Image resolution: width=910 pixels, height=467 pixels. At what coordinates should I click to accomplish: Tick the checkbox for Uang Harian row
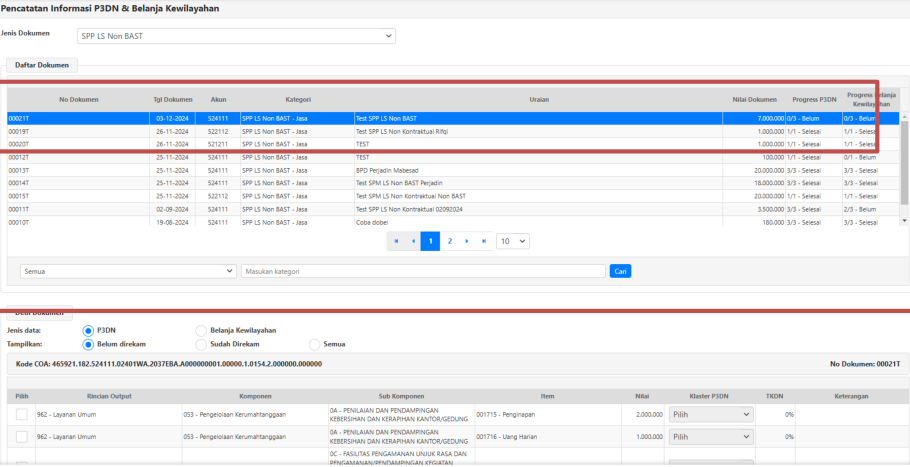click(22, 437)
